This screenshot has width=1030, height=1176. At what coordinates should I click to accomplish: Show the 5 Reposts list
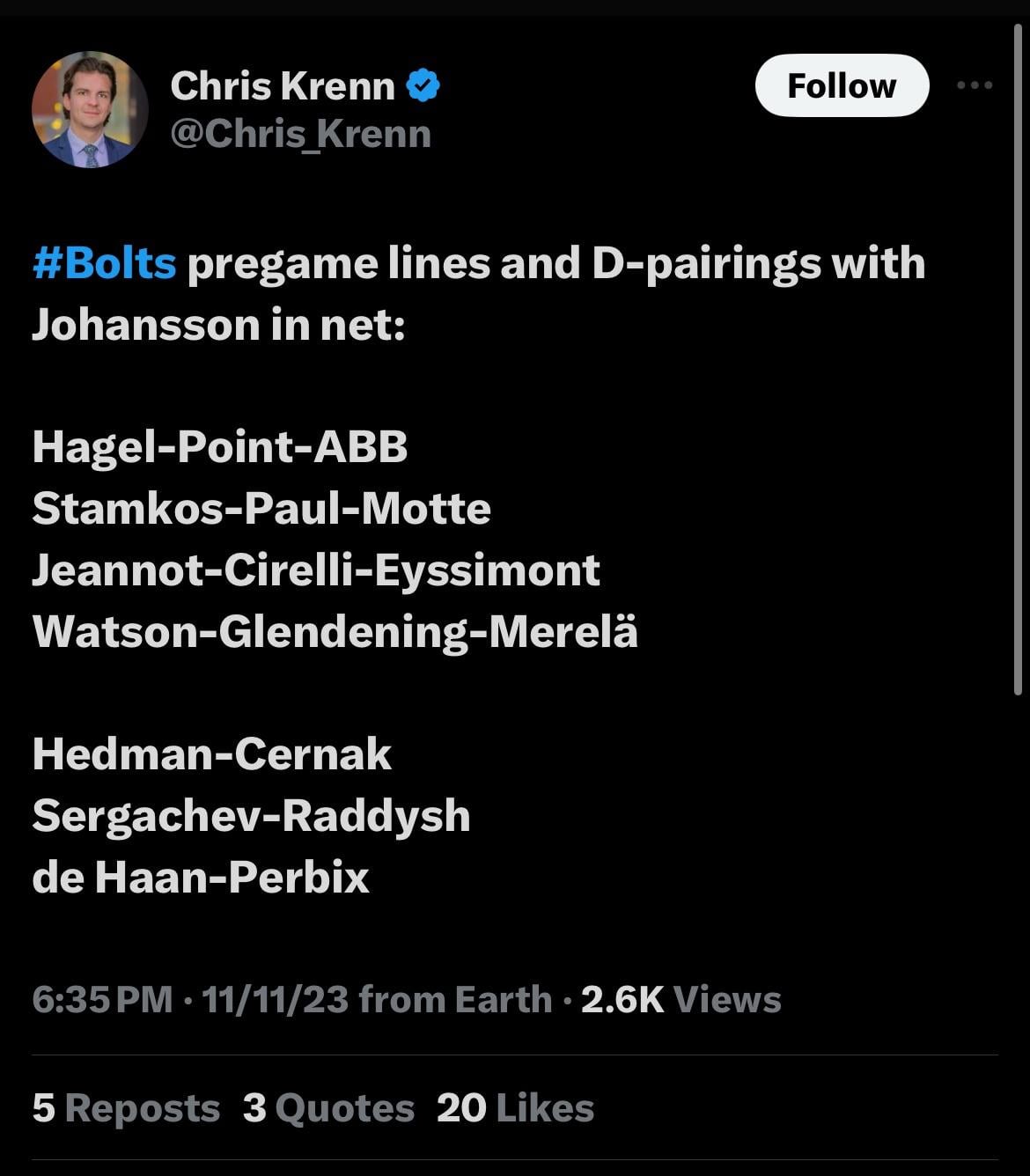[126, 1108]
